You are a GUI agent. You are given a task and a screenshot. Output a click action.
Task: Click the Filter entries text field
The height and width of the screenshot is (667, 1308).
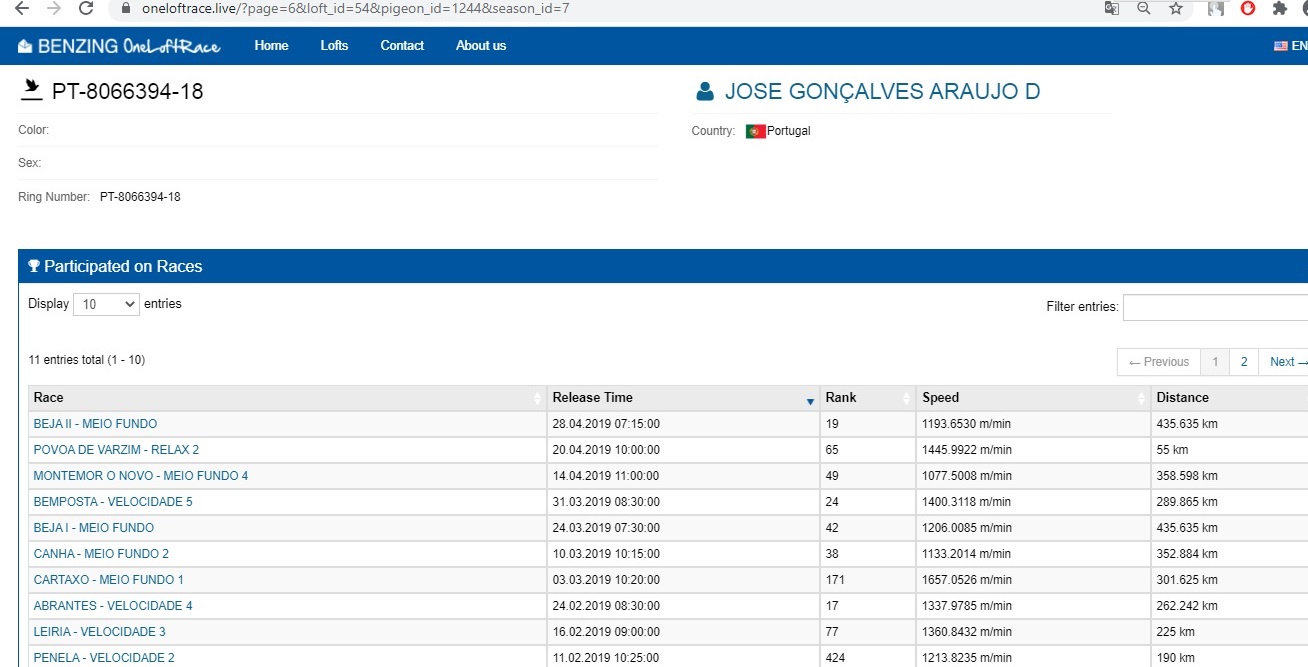pos(1215,307)
